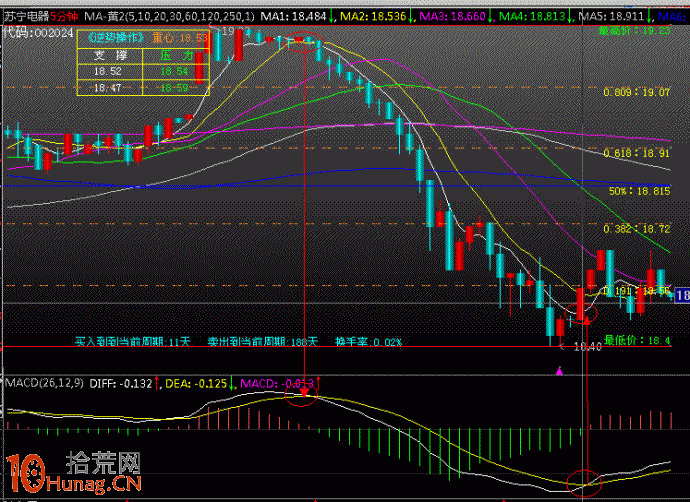This screenshot has height=502, width=690.
Task: Select pressure value 18.59
Action: [x=174, y=88]
